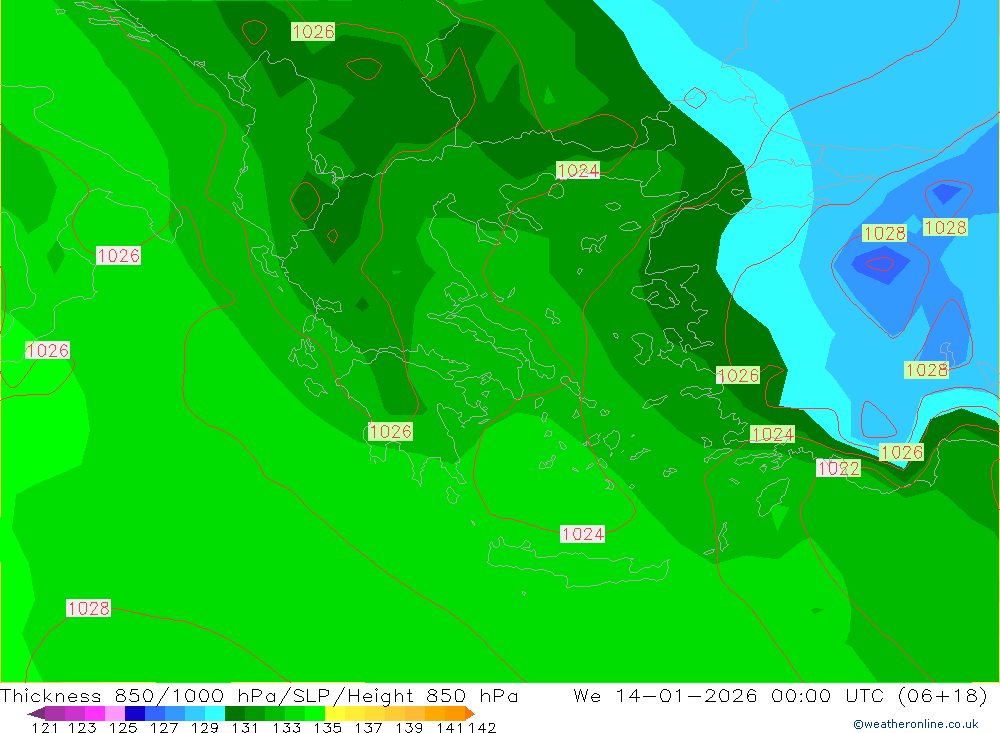Click the forecast date 14-01-2026
The image size is (1000, 733).
(686, 695)
